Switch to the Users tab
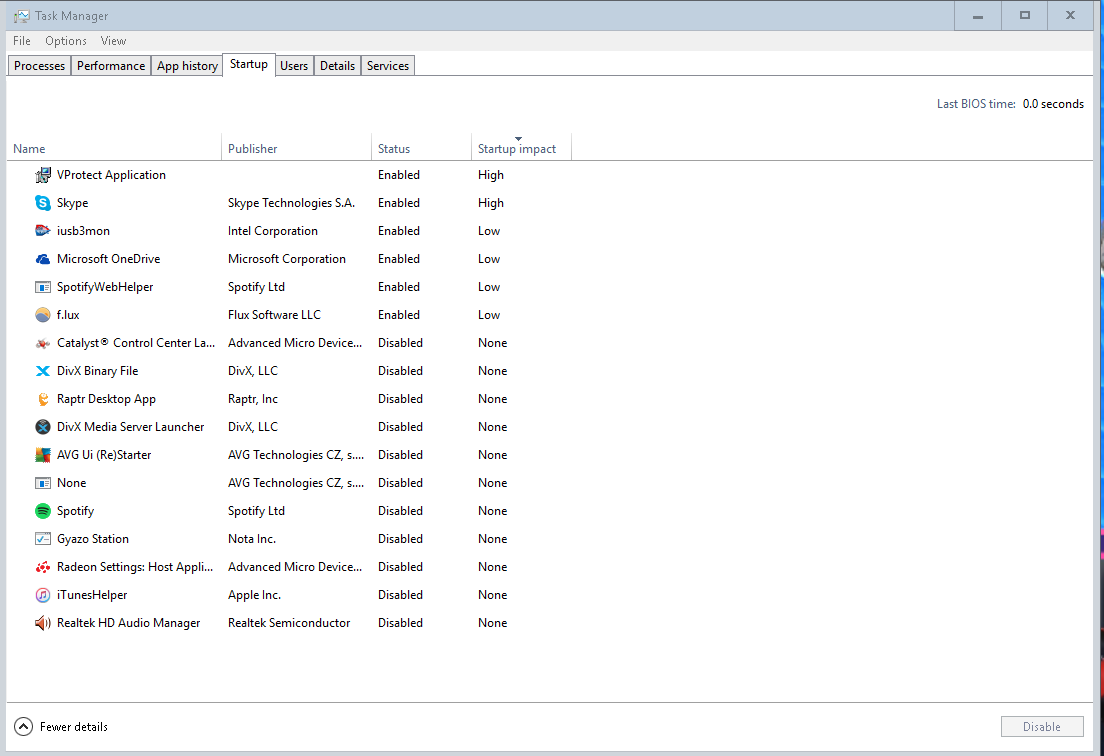1104x756 pixels. (294, 65)
